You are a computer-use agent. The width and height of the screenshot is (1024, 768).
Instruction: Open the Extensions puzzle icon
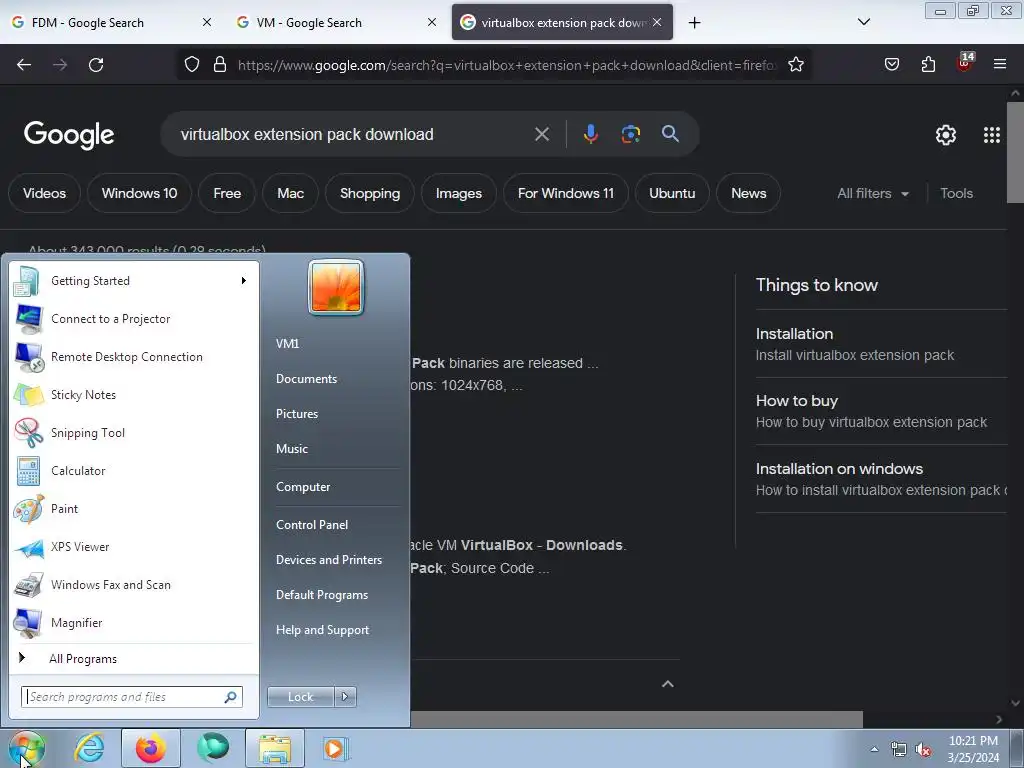pyautogui.click(x=928, y=65)
